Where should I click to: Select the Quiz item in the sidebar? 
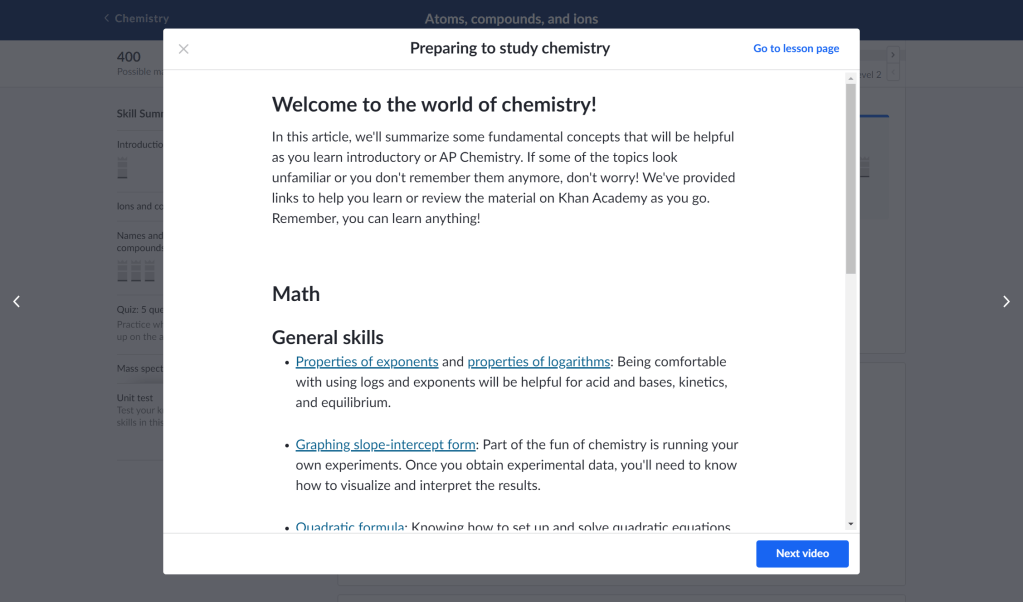[136, 309]
